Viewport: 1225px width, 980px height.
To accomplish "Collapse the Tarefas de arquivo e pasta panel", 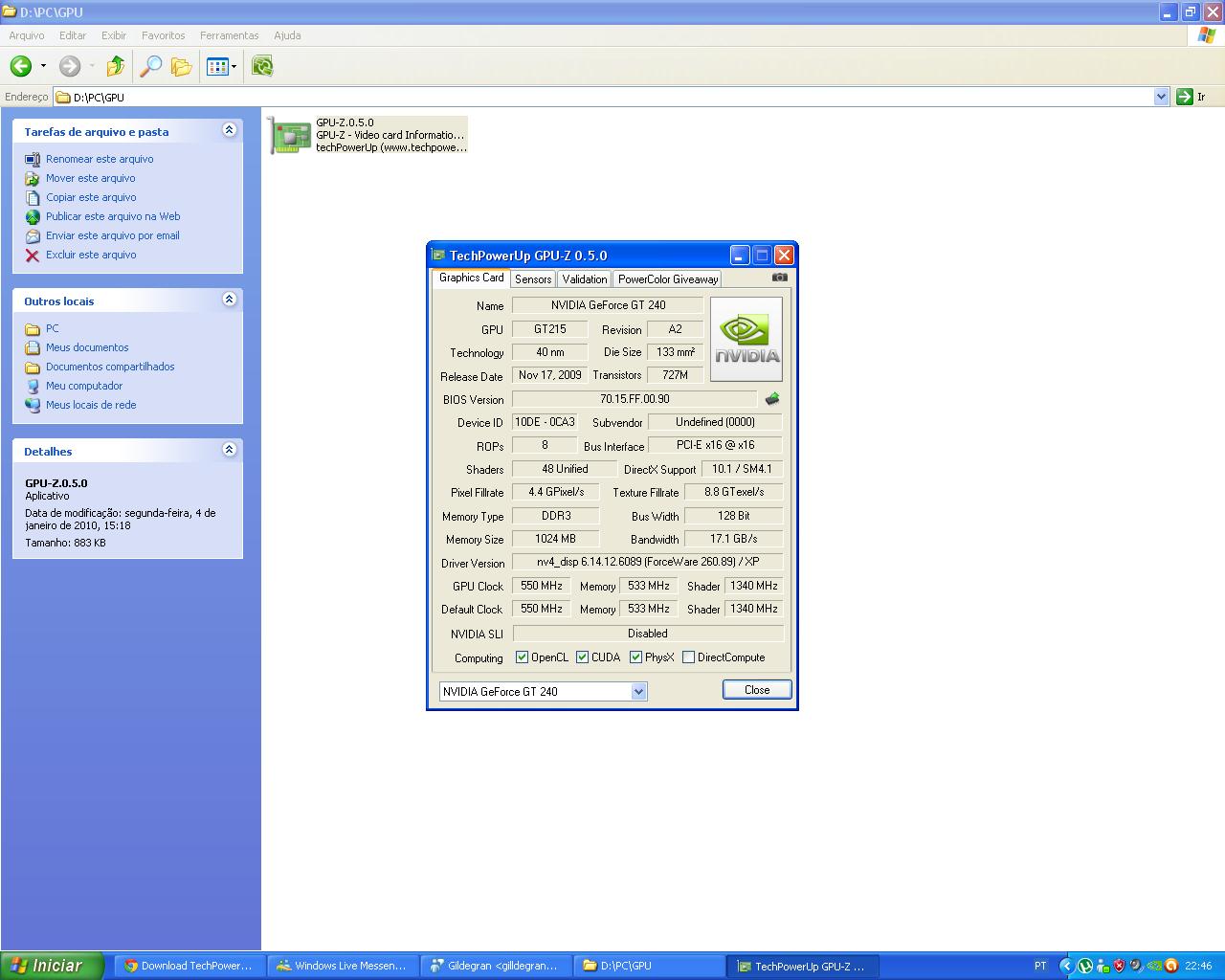I will pos(229,130).
